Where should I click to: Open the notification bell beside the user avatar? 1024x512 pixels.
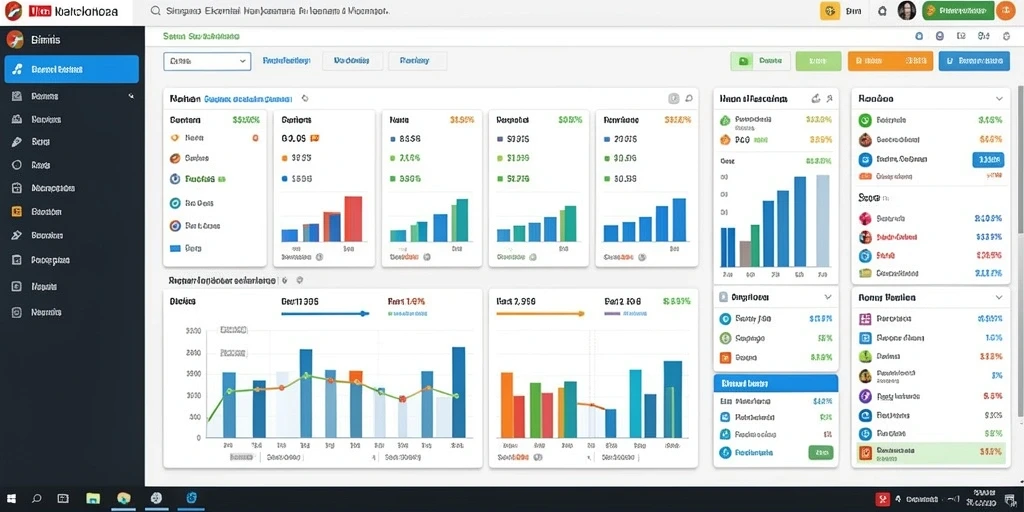tap(882, 11)
